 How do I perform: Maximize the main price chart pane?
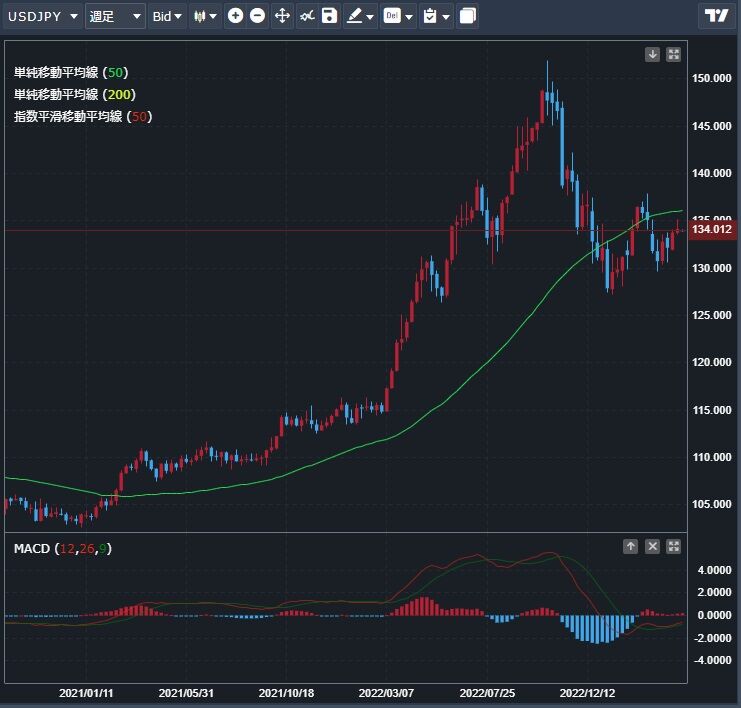coord(673,54)
